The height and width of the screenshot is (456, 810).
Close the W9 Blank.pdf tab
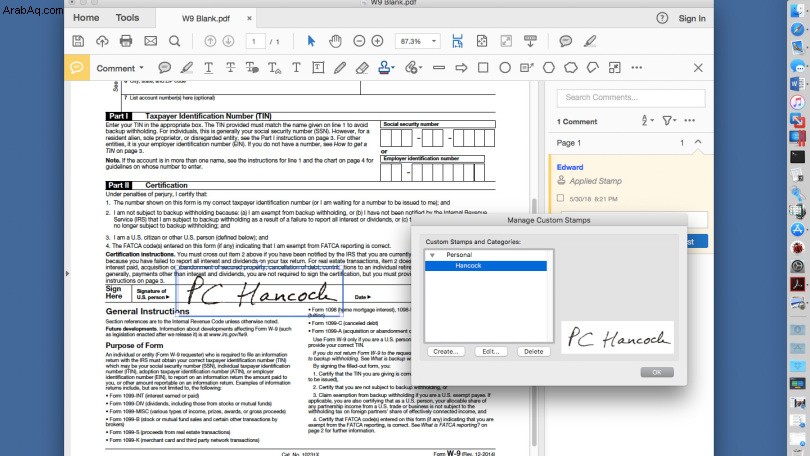pyautogui.click(x=249, y=18)
